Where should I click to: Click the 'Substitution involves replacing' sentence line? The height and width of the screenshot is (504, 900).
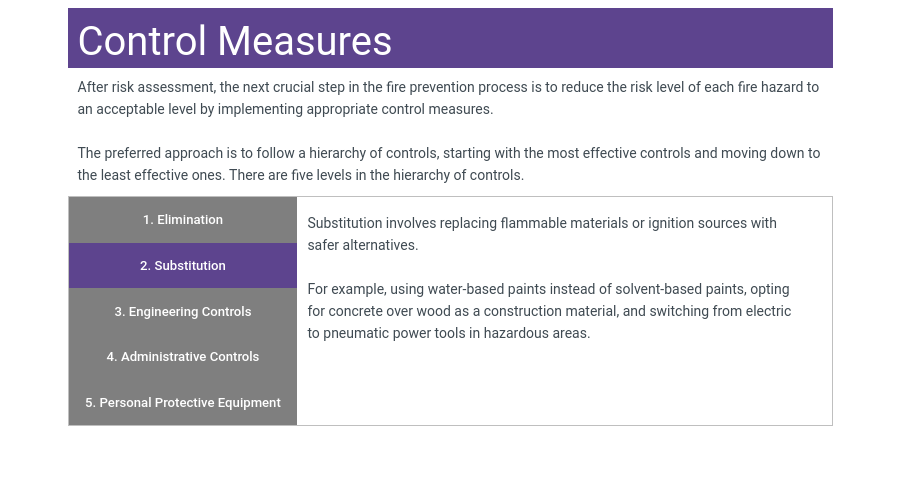pyautogui.click(x=541, y=223)
